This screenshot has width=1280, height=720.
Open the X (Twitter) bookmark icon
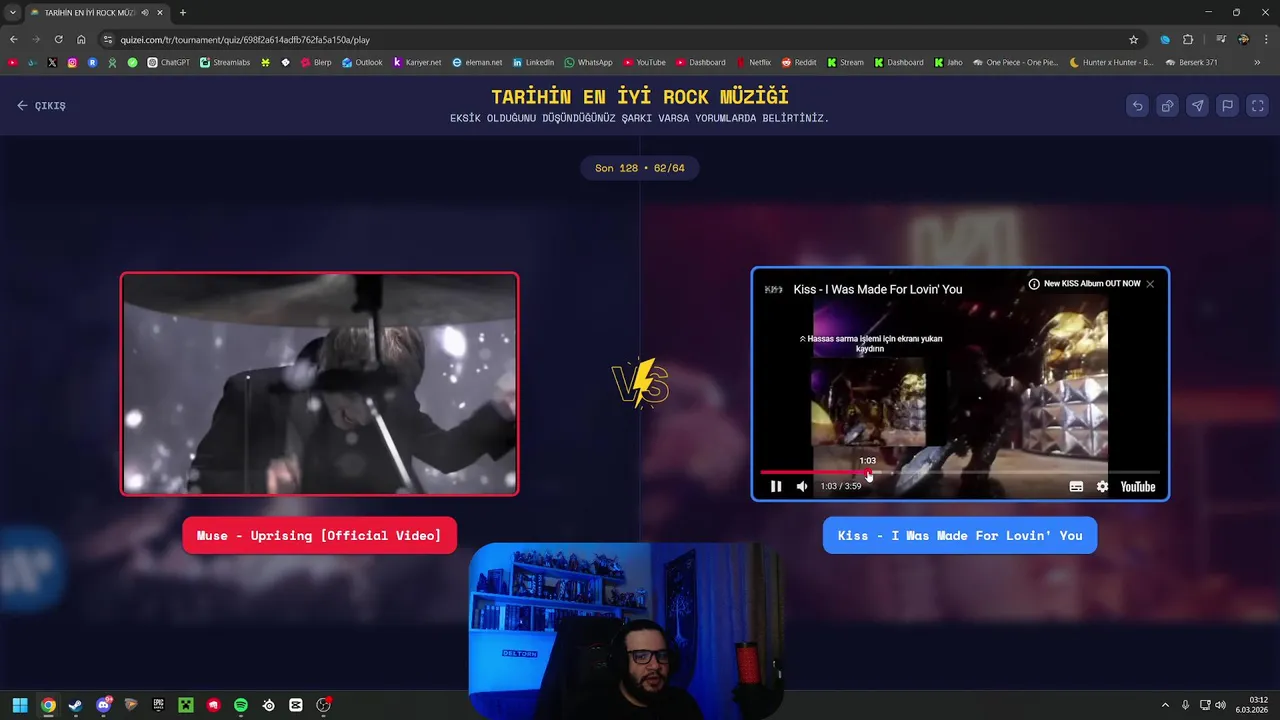tap(52, 62)
